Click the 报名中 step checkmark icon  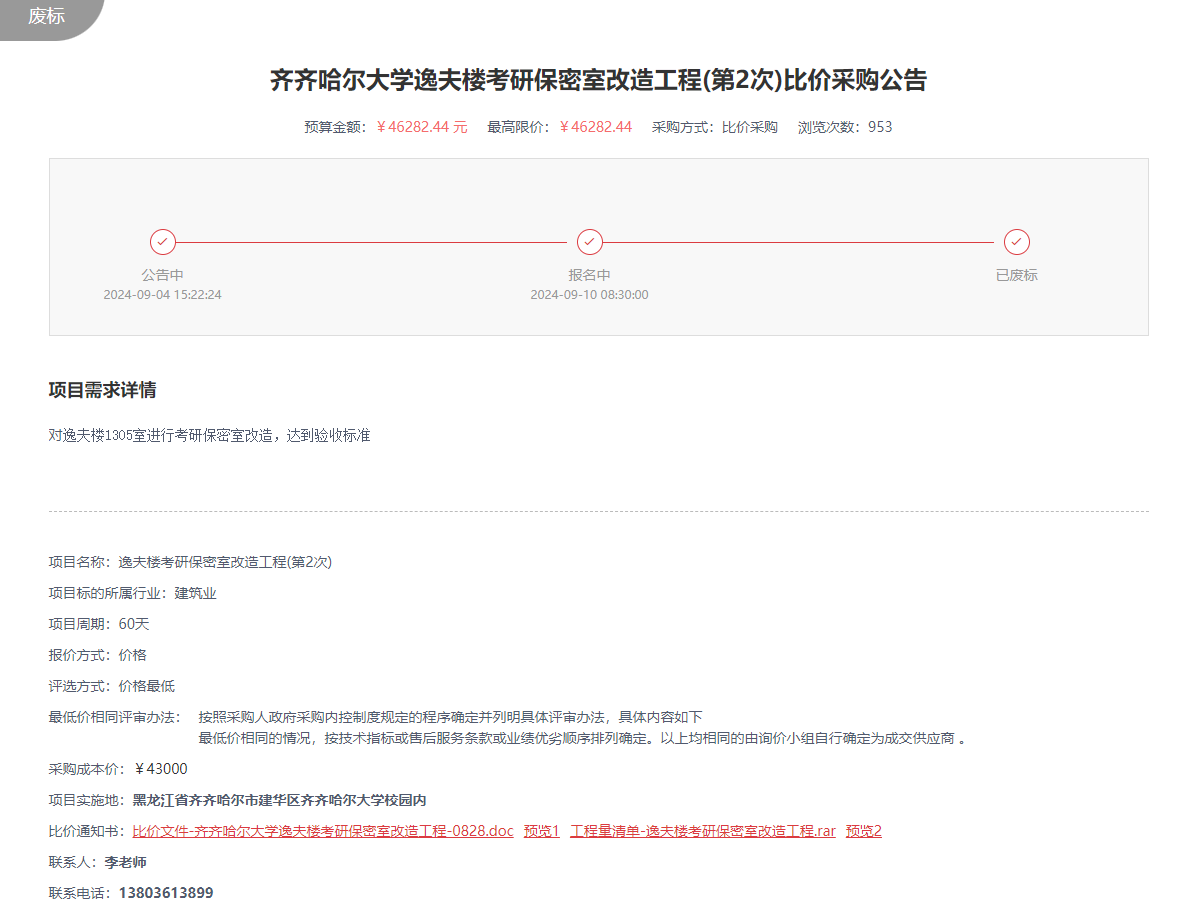click(590, 242)
